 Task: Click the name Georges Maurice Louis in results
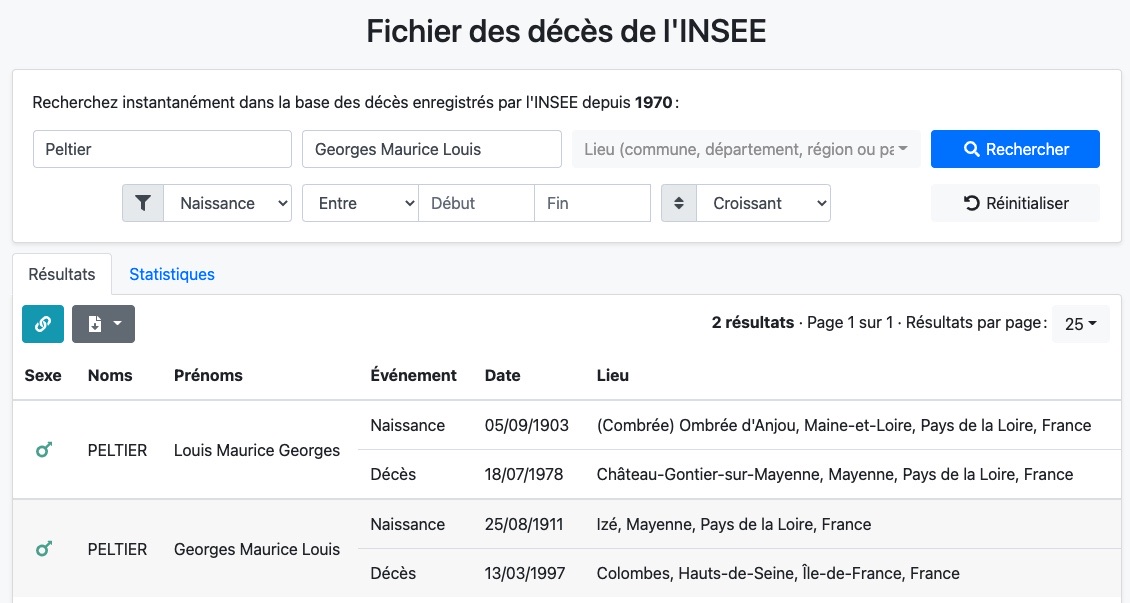[x=257, y=550]
